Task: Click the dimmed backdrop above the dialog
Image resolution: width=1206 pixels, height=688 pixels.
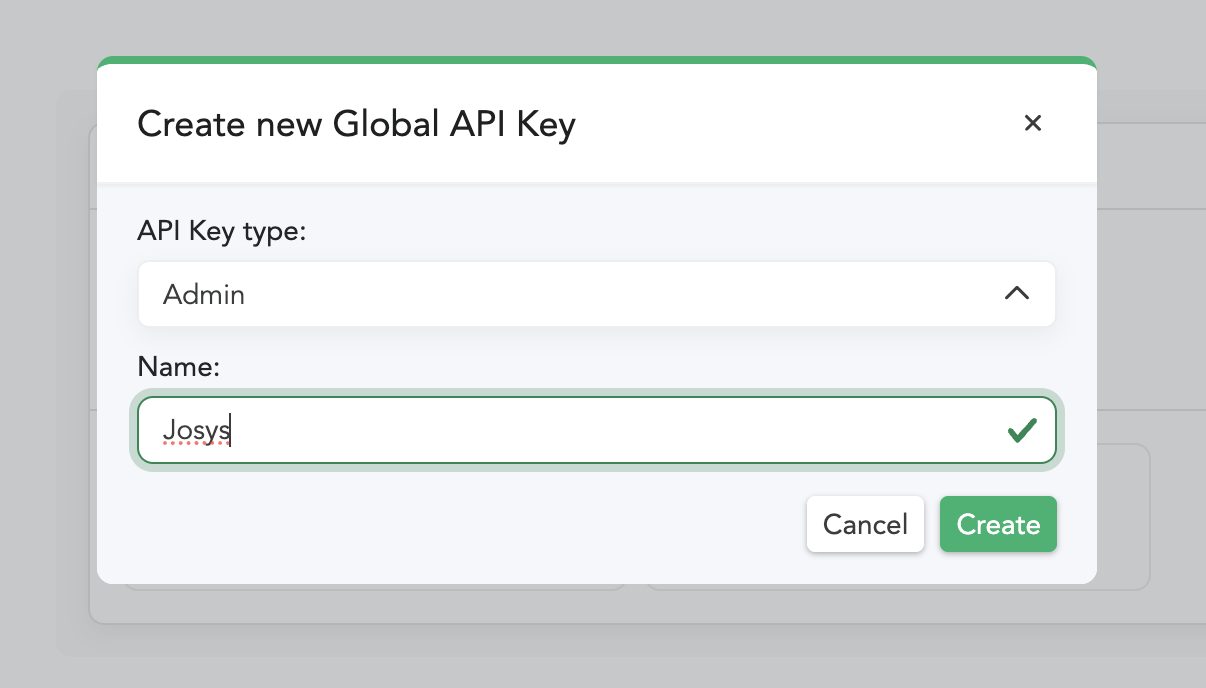Action: click(x=600, y=25)
